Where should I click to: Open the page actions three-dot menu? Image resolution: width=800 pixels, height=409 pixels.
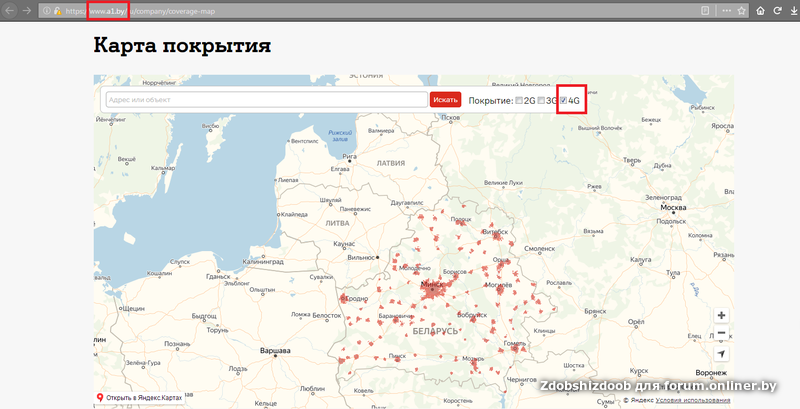pos(727,10)
